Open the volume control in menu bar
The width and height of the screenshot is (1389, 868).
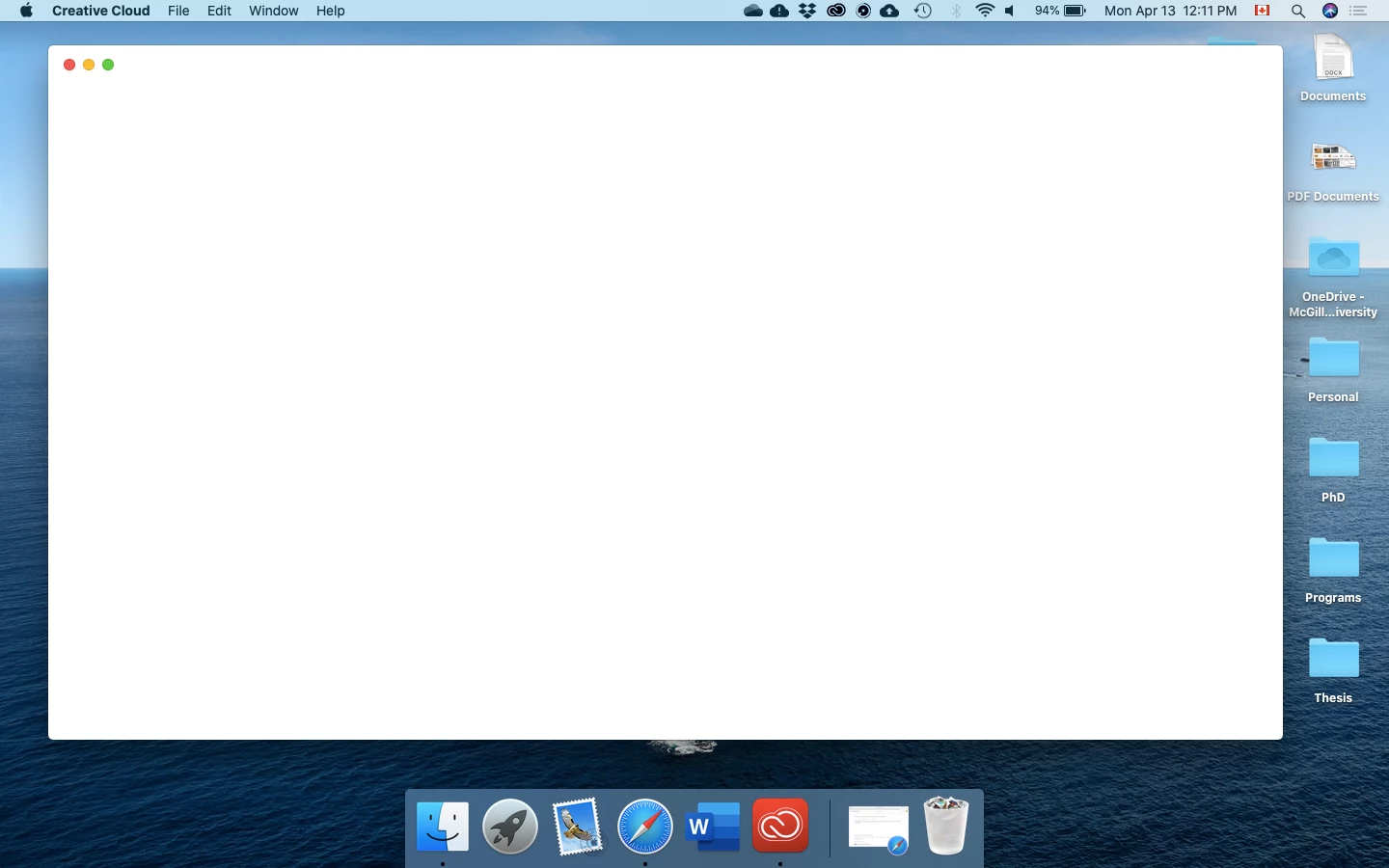tap(1010, 11)
